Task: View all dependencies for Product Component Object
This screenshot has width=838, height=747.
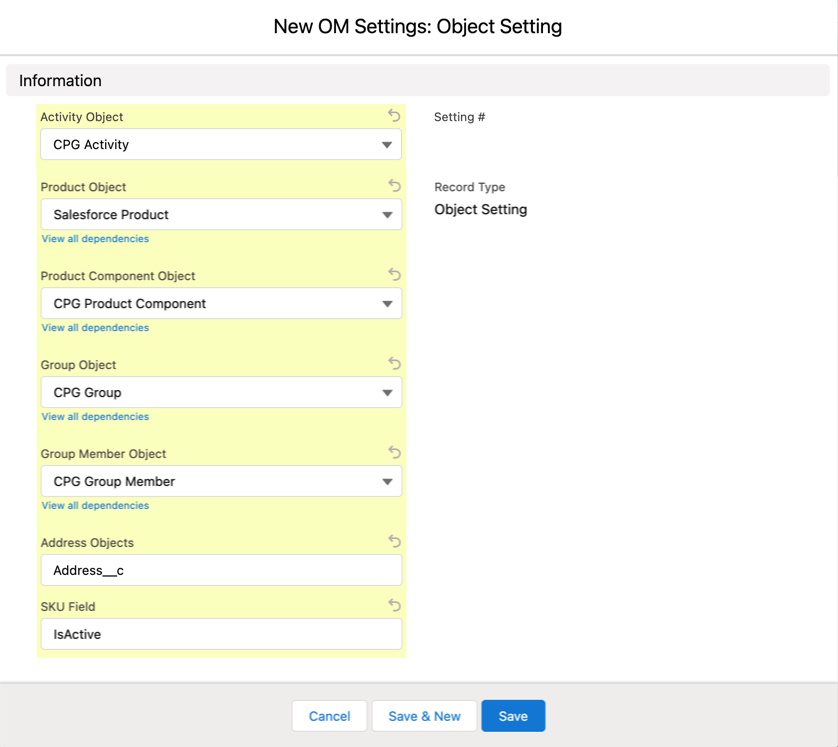Action: point(95,328)
